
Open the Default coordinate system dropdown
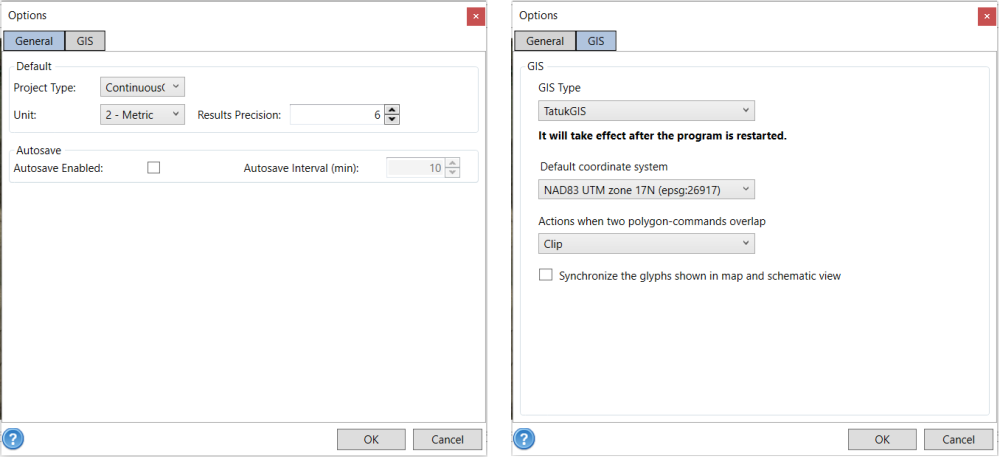(646, 189)
